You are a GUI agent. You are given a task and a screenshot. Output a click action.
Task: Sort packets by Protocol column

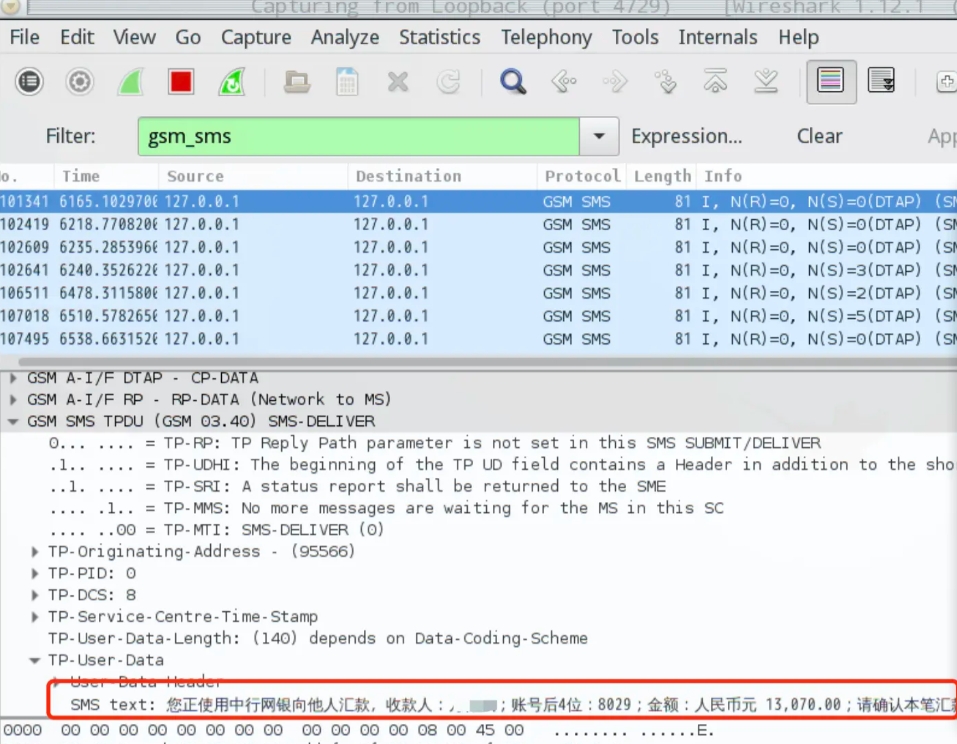(582, 176)
